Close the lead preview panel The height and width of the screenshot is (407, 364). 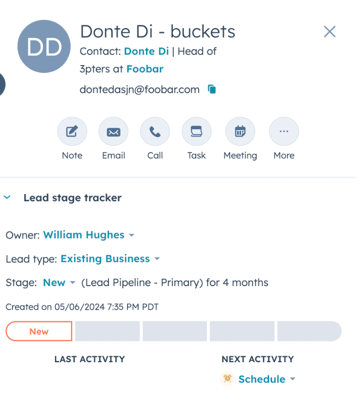coord(330,32)
